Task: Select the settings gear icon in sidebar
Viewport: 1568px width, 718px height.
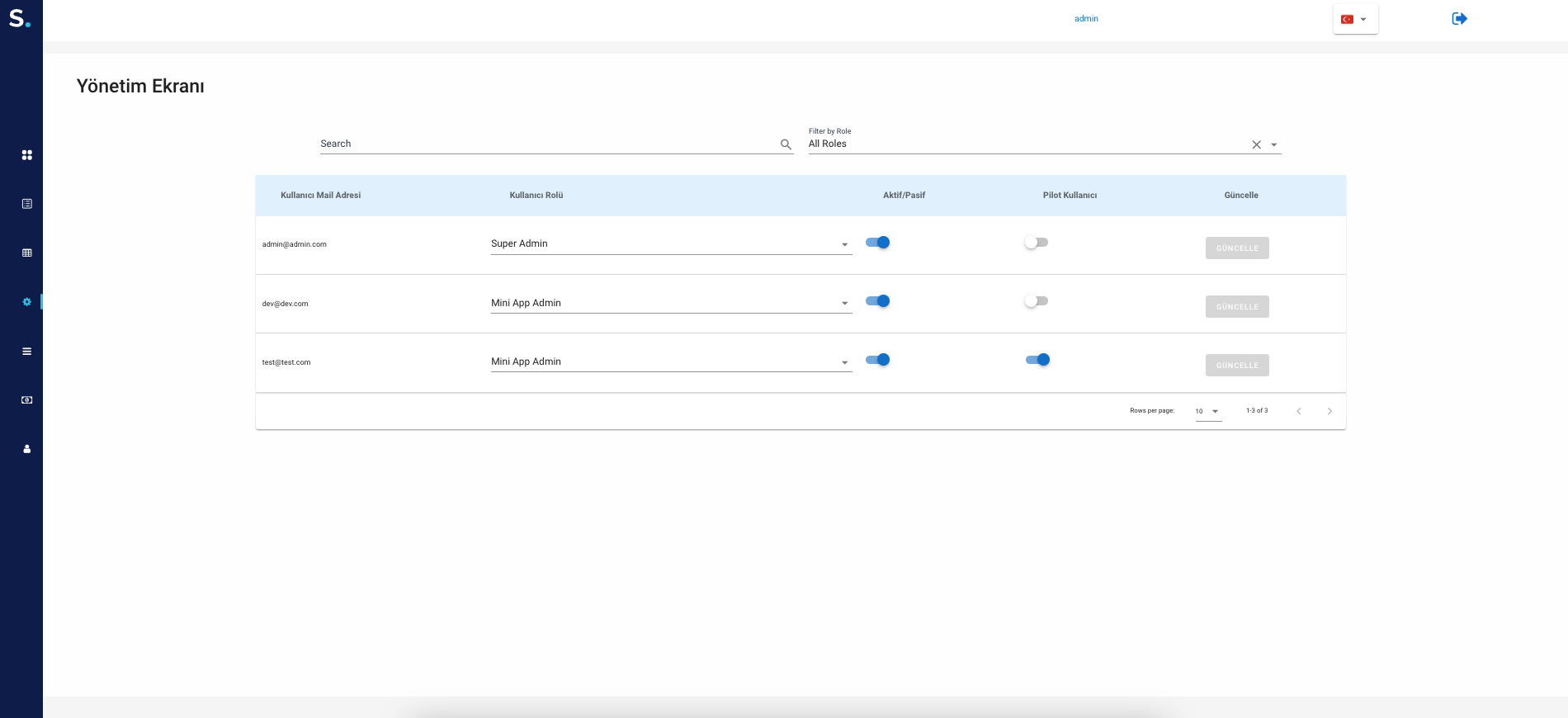Action: click(26, 302)
